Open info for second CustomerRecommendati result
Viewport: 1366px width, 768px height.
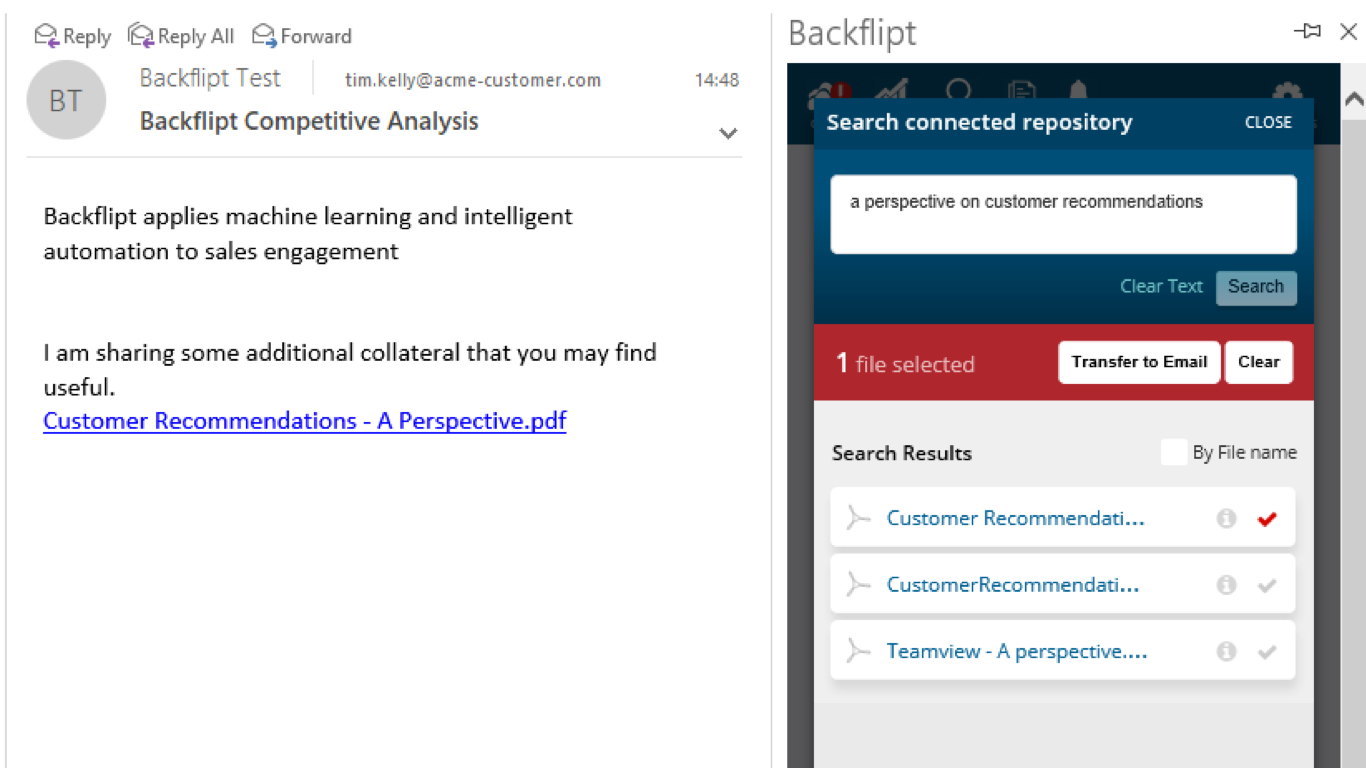point(1226,585)
